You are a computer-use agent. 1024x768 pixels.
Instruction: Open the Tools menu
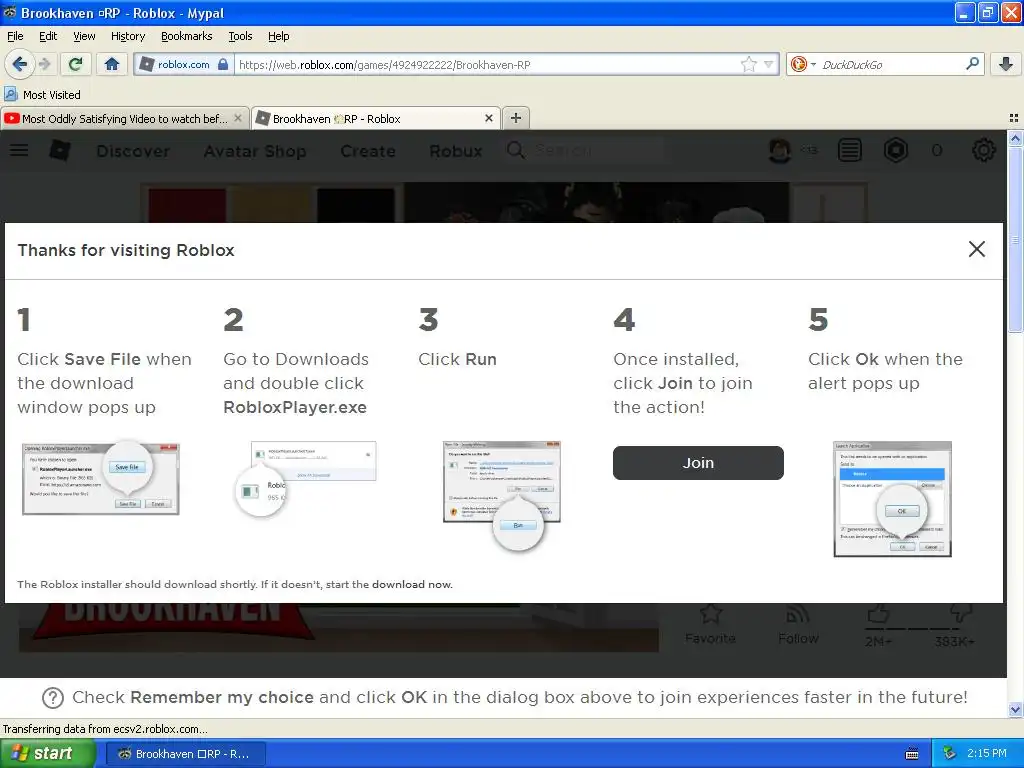pos(240,36)
